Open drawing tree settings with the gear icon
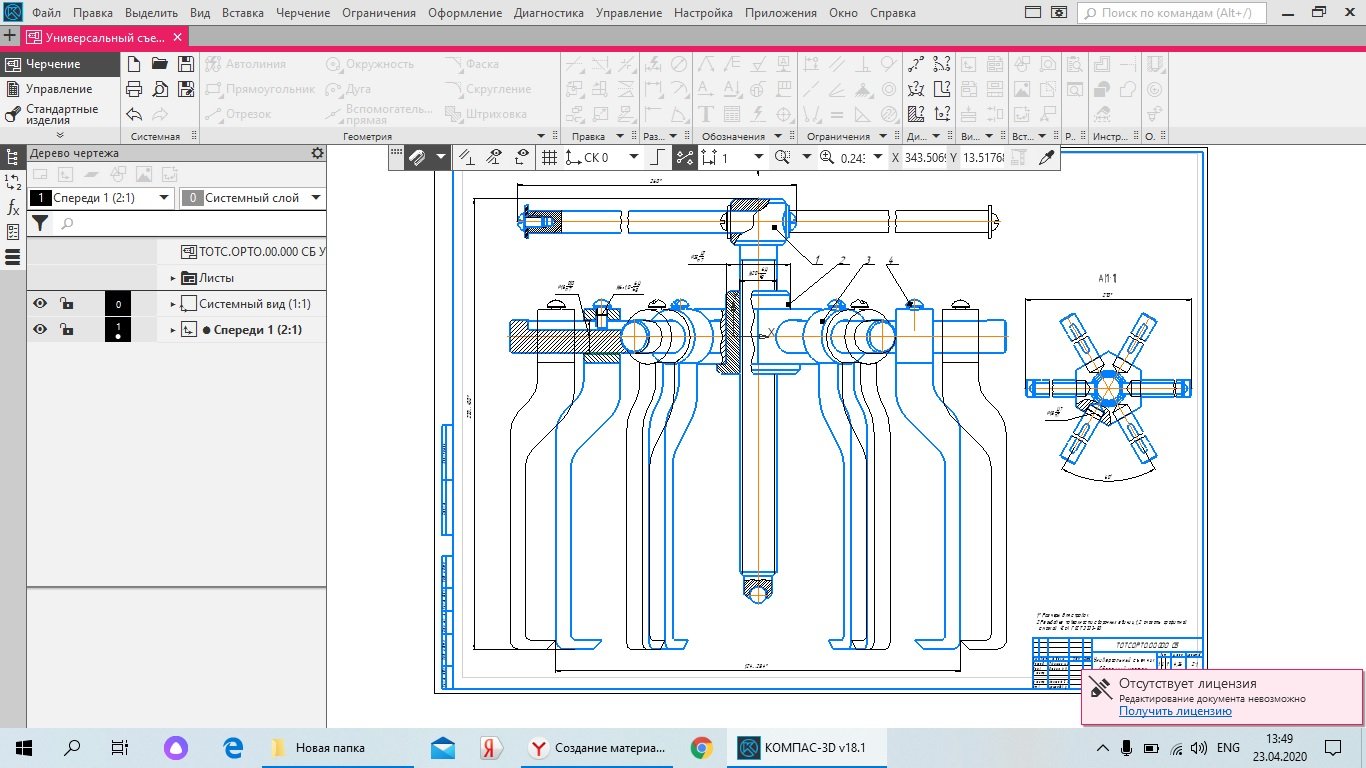Image resolution: width=1366 pixels, height=768 pixels. [x=317, y=153]
